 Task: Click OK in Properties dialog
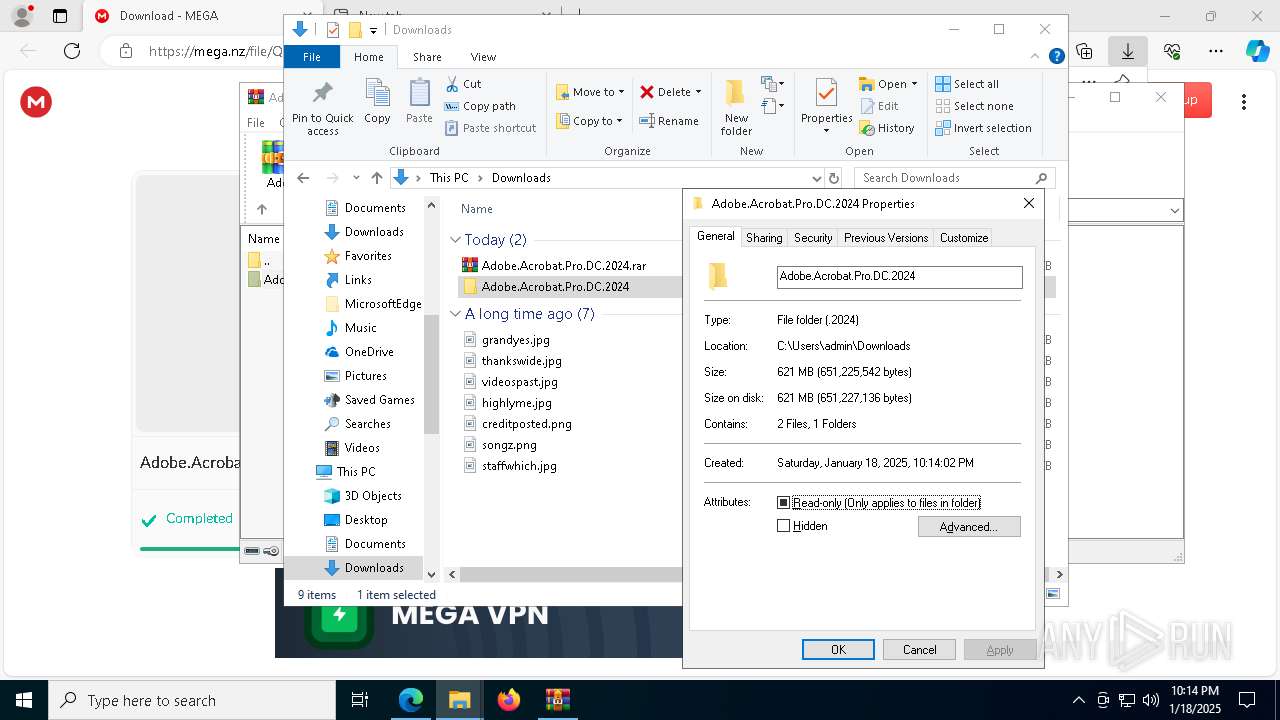click(x=838, y=650)
